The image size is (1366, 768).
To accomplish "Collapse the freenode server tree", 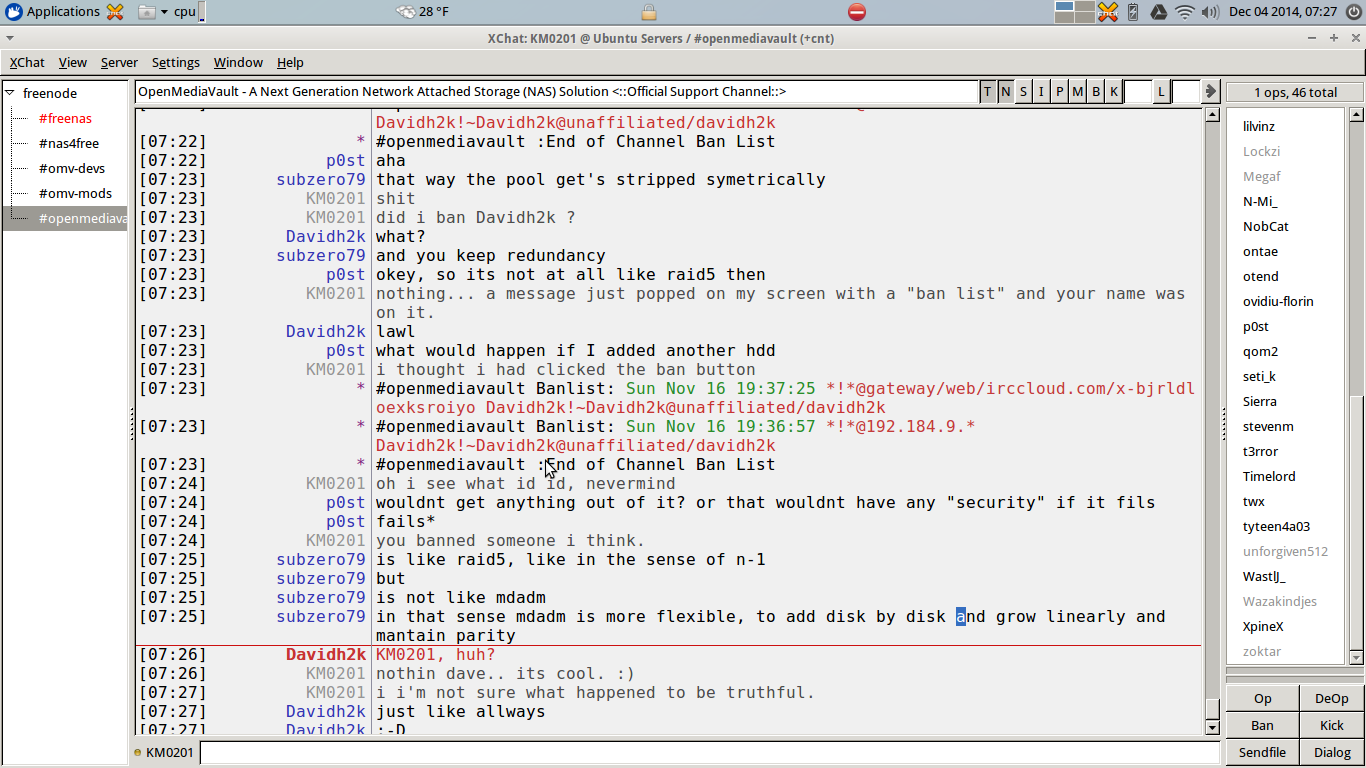I will (9, 93).
